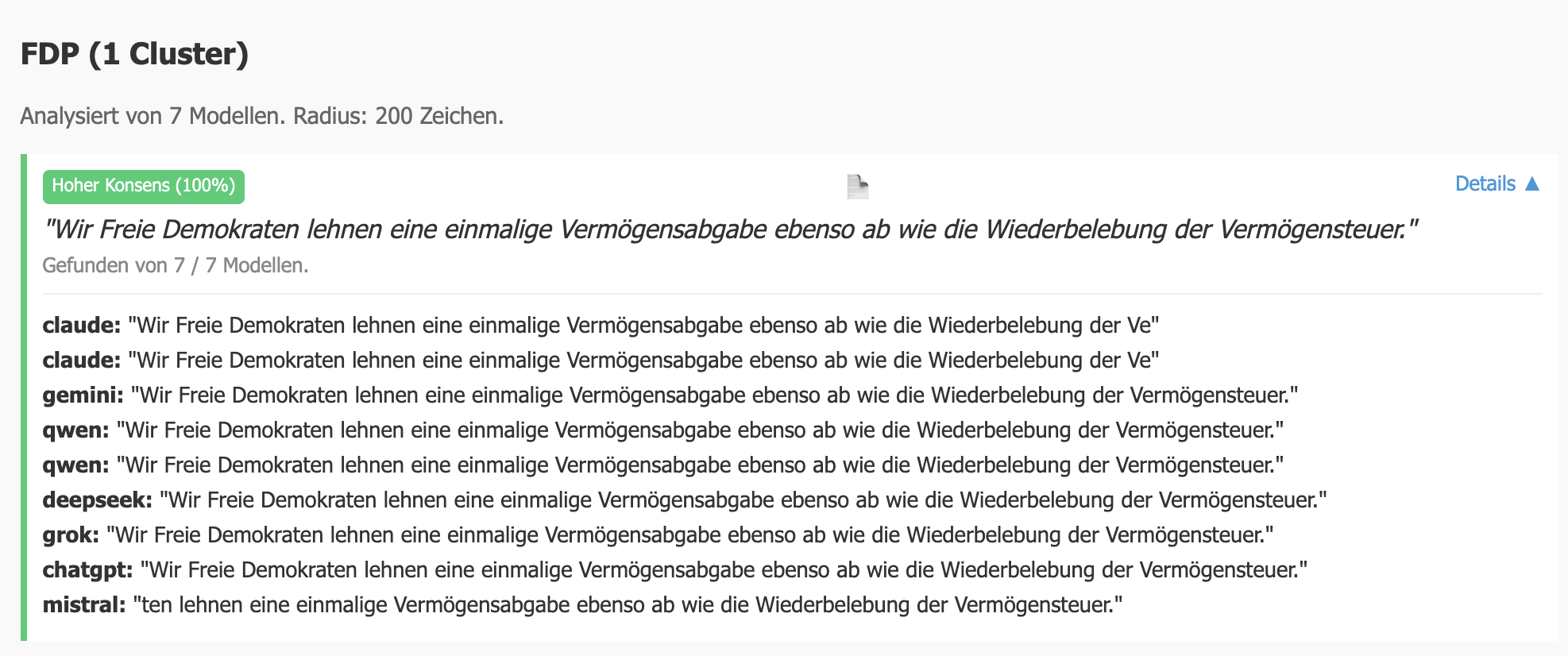Click the green Hoher Konsens (100%) badge
The height and width of the screenshot is (656, 1568).
coord(144,187)
